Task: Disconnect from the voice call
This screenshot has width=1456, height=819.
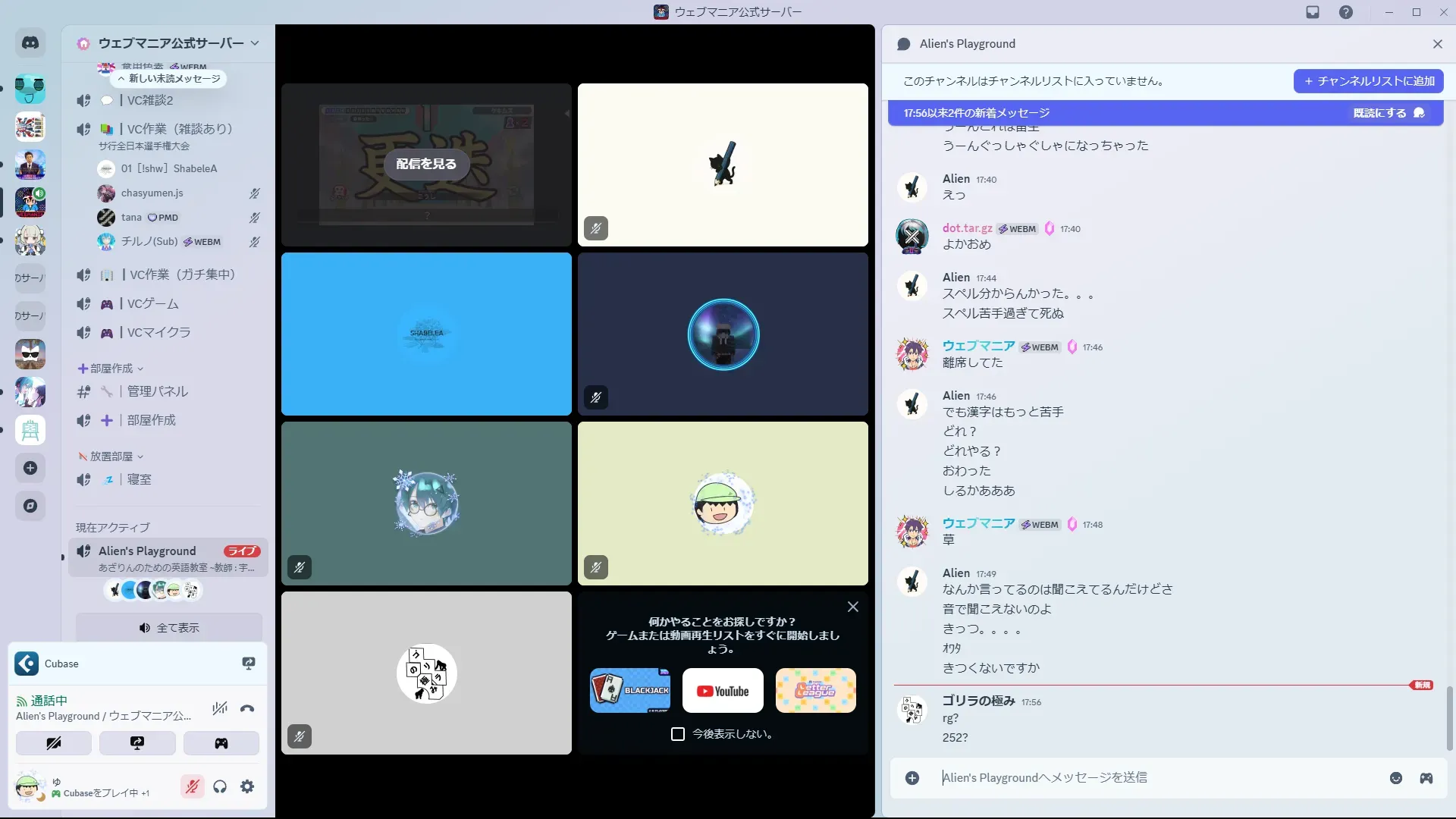Action: pyautogui.click(x=247, y=709)
